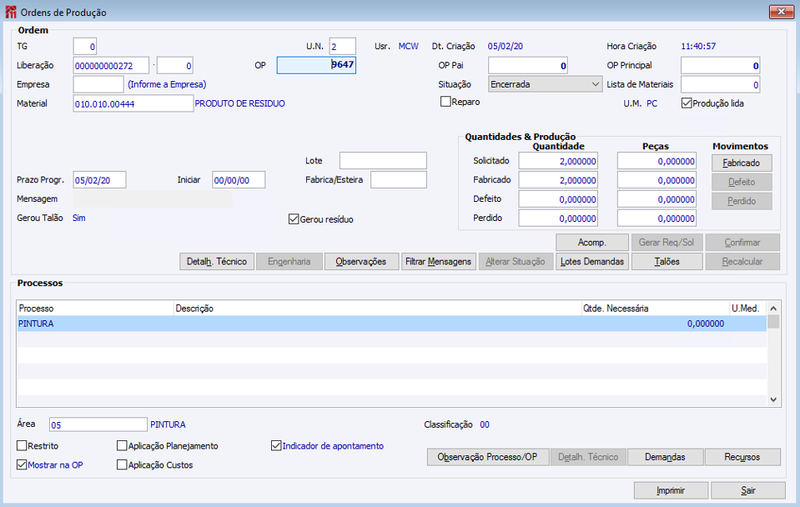Focus the OP field showing 9647
800x507 pixels.
pyautogui.click(x=316, y=65)
